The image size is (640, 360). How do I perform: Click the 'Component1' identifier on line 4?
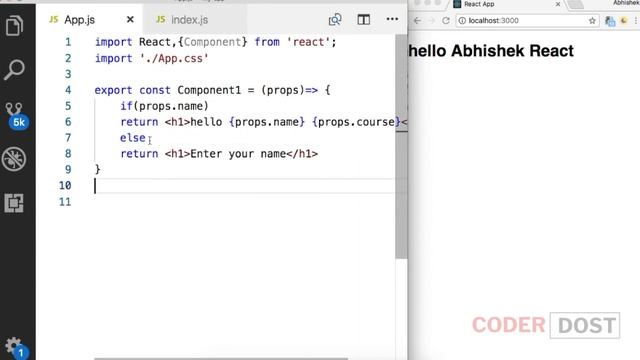pos(209,90)
